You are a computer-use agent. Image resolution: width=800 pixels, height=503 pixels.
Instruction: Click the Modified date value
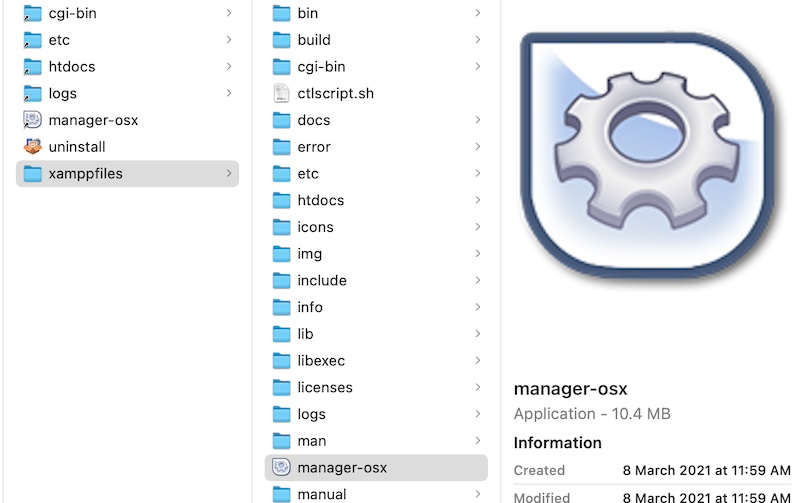(x=706, y=497)
